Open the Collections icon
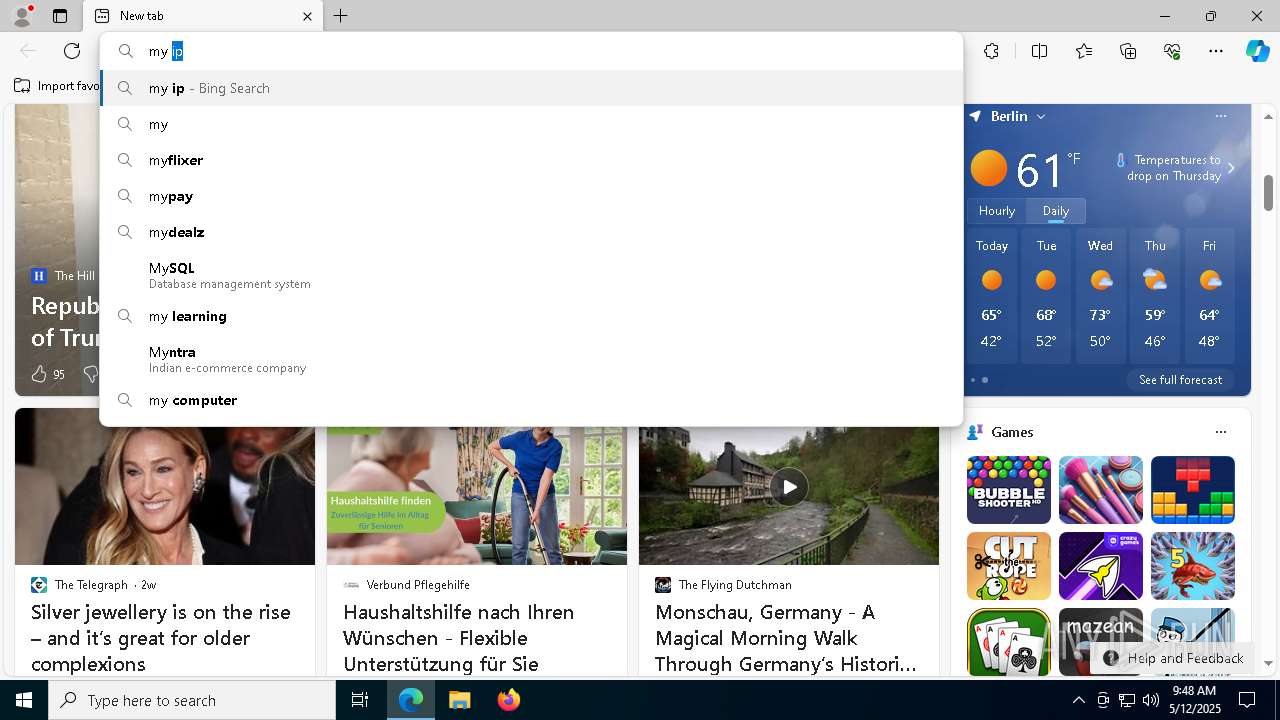1280x720 pixels. [x=1128, y=51]
